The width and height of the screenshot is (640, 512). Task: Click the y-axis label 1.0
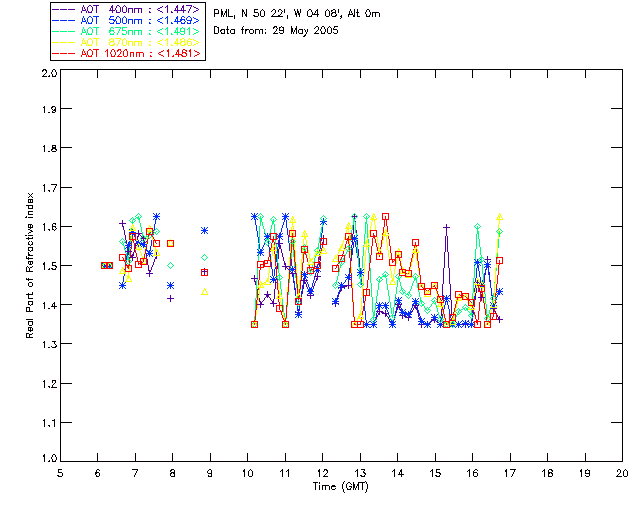pyautogui.click(x=49, y=458)
